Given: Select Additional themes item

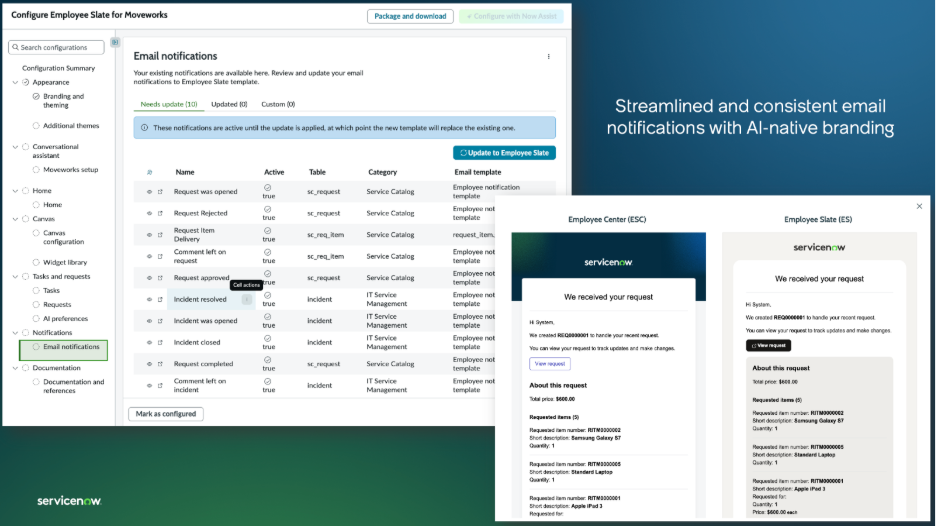Looking at the screenshot, I should [70, 125].
